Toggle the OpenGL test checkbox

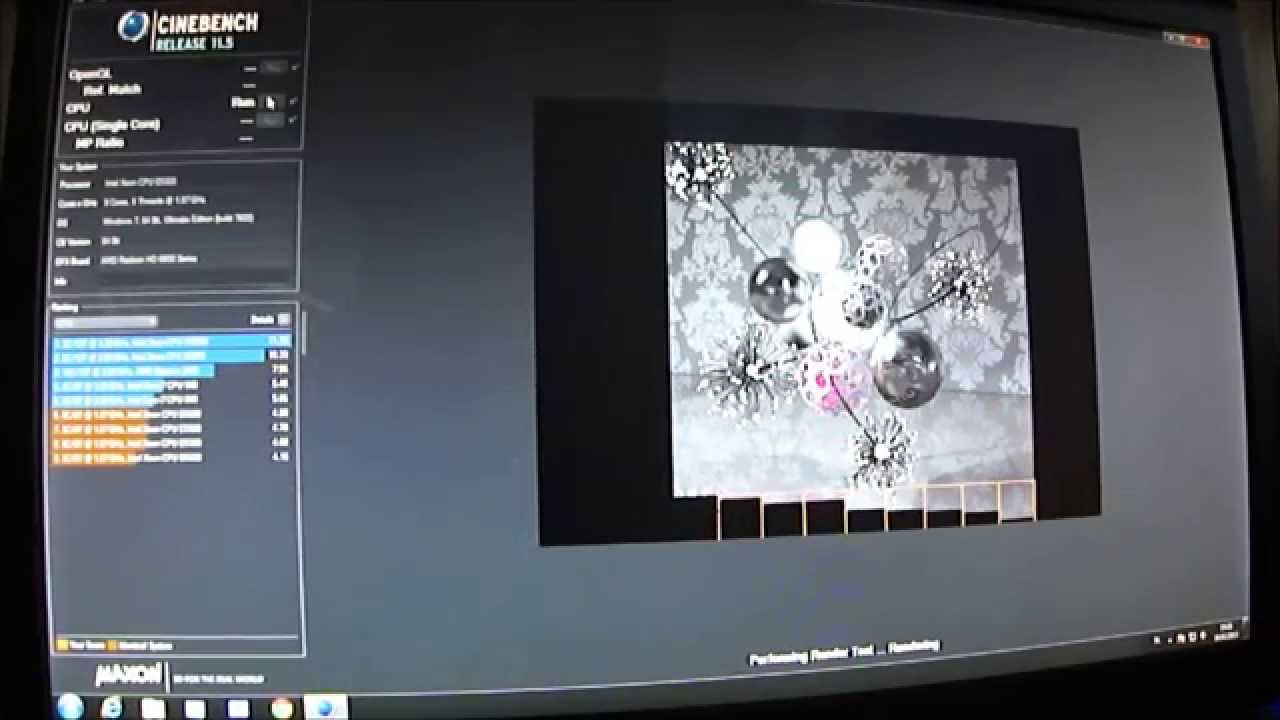point(294,68)
